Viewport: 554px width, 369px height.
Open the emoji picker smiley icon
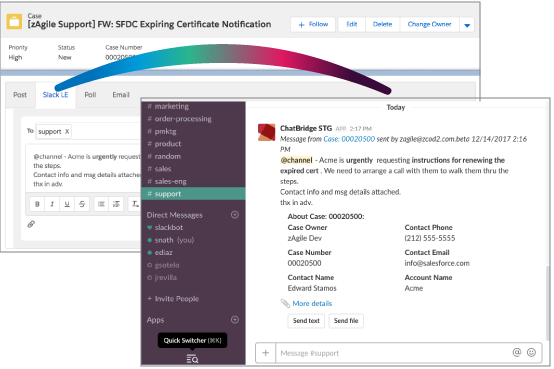tap(531, 352)
